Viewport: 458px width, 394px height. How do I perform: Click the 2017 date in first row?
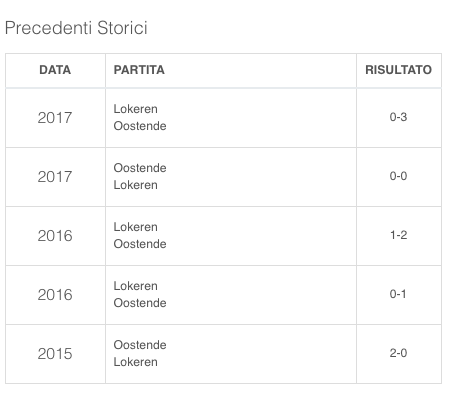coord(55,118)
